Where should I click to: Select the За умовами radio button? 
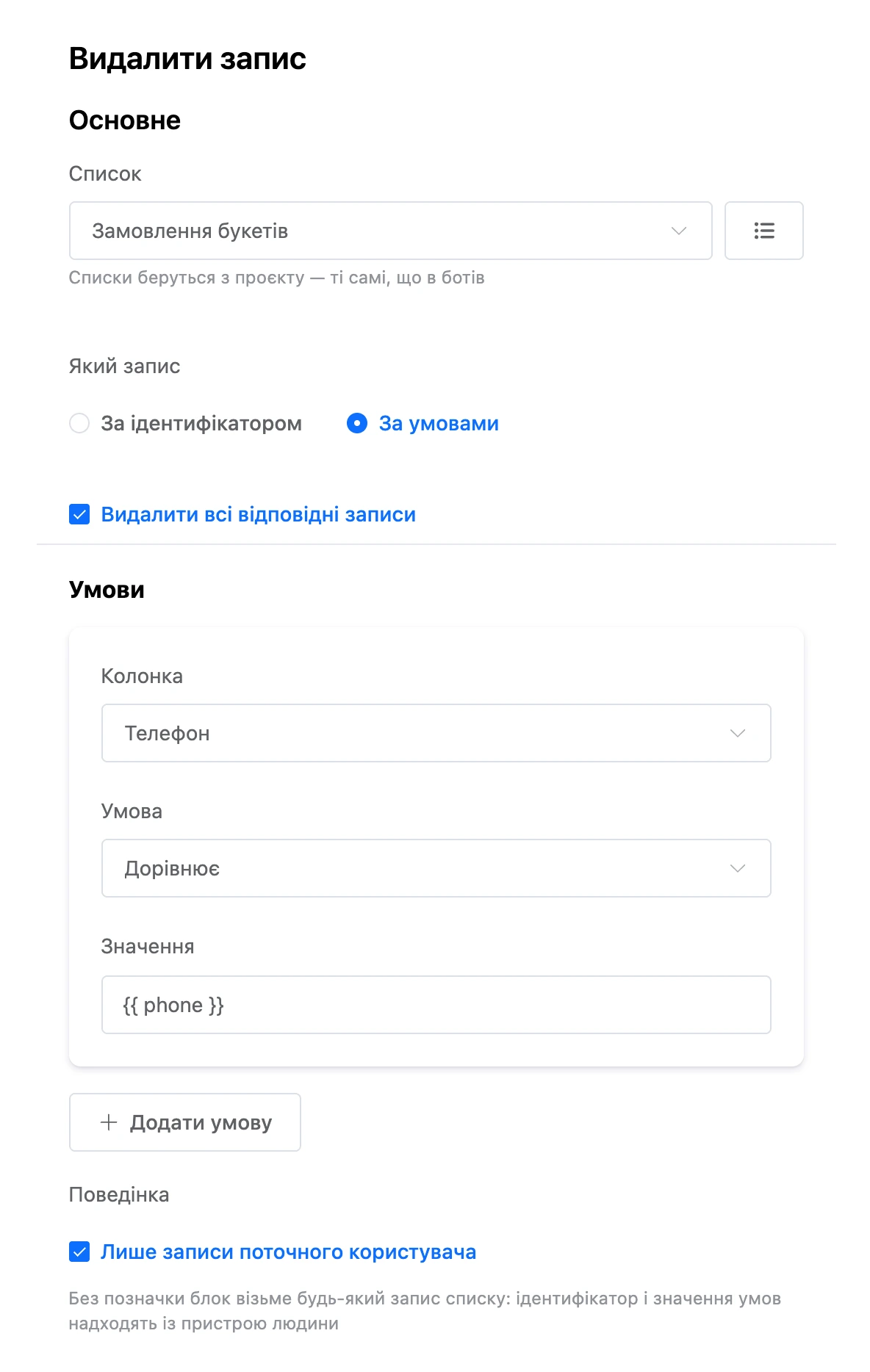pos(357,423)
